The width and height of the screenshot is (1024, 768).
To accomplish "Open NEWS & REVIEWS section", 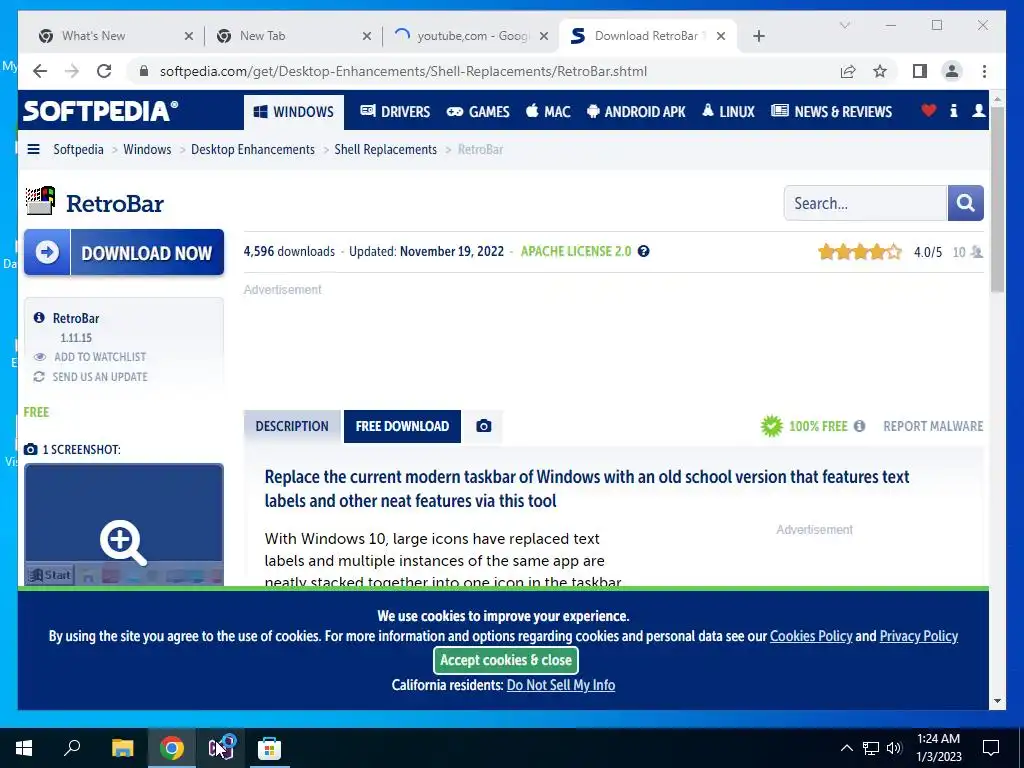I will coord(831,112).
